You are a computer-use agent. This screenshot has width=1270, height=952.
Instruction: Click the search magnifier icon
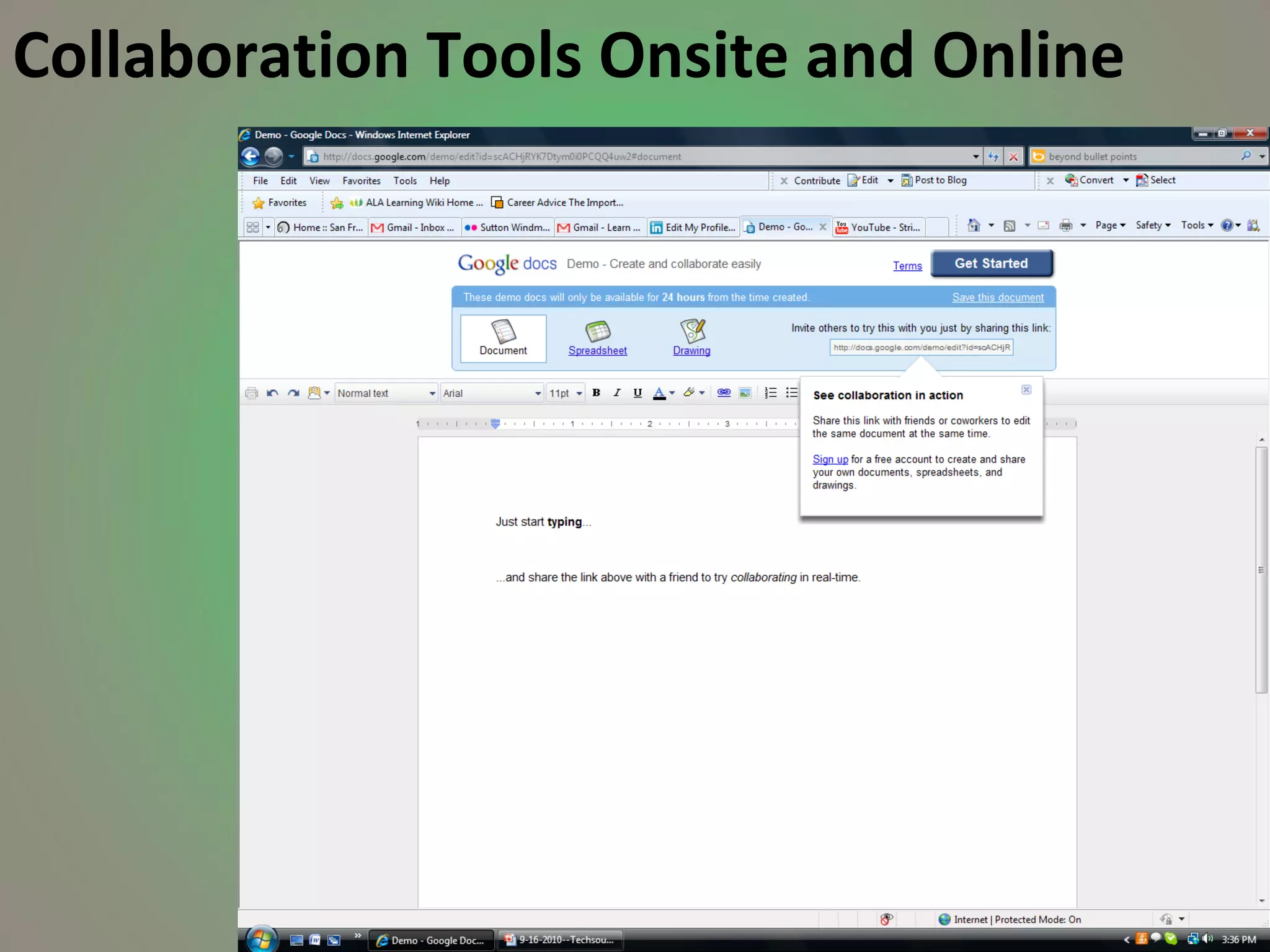click(1246, 156)
